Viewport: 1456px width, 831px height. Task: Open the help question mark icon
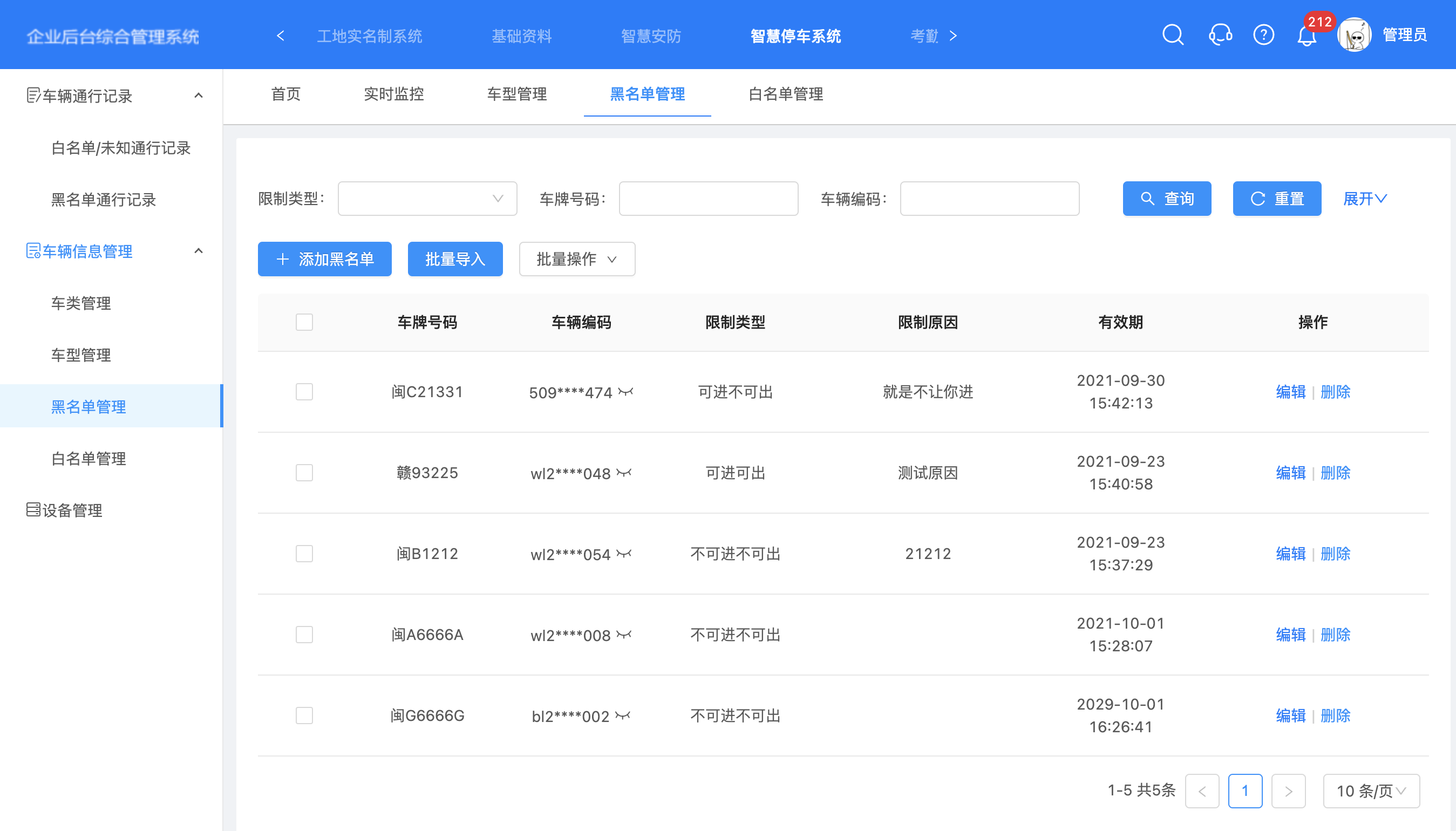pyautogui.click(x=1263, y=35)
